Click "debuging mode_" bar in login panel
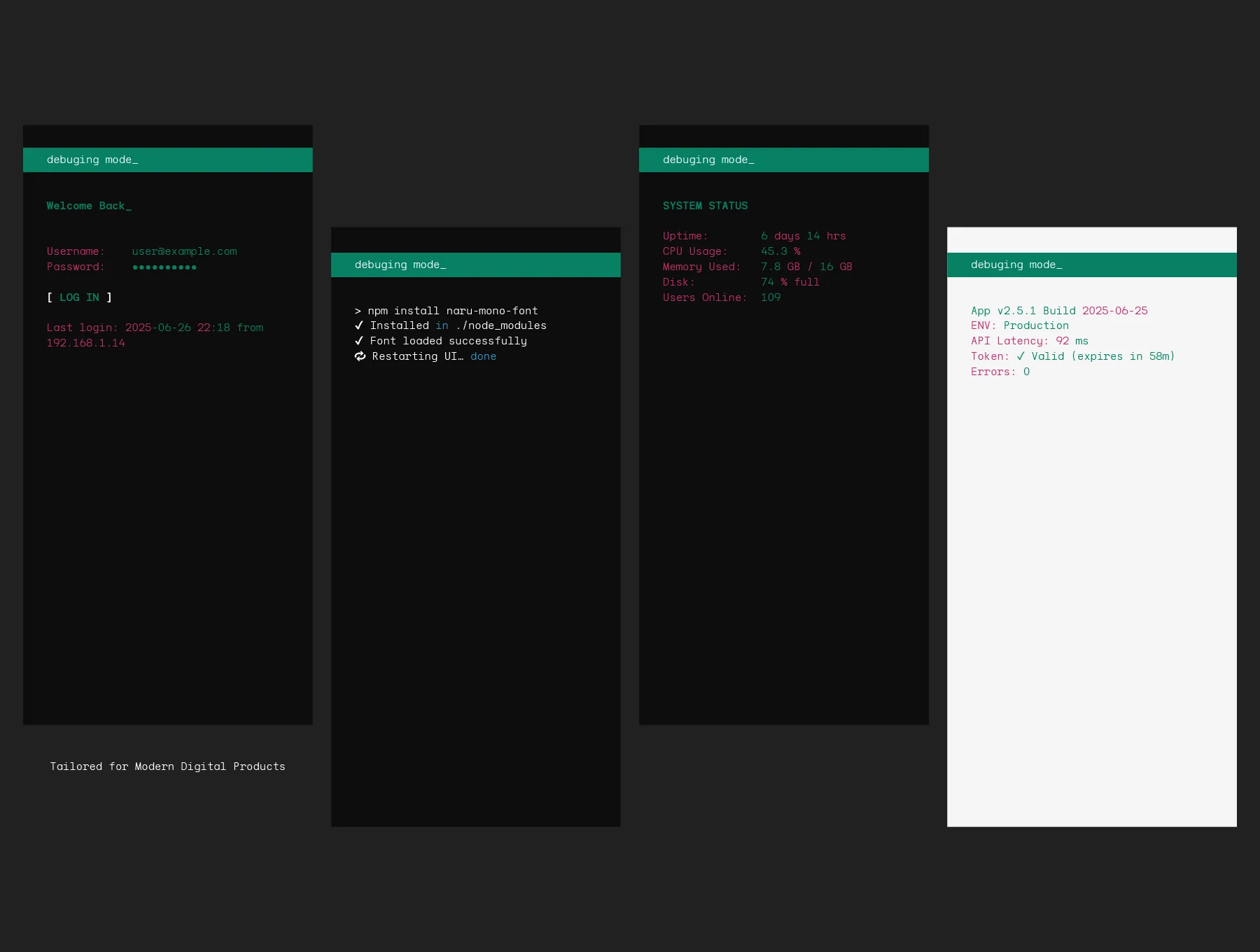This screenshot has height=952, width=1260. click(x=167, y=160)
